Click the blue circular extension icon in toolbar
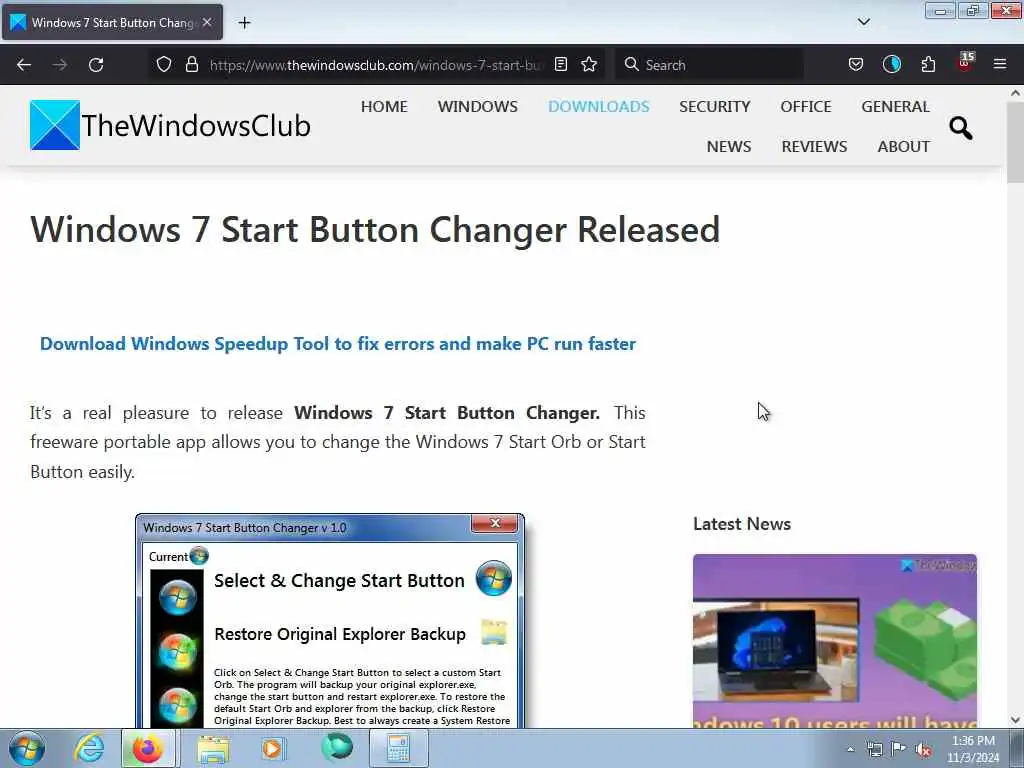This screenshot has width=1024, height=768. click(x=891, y=65)
